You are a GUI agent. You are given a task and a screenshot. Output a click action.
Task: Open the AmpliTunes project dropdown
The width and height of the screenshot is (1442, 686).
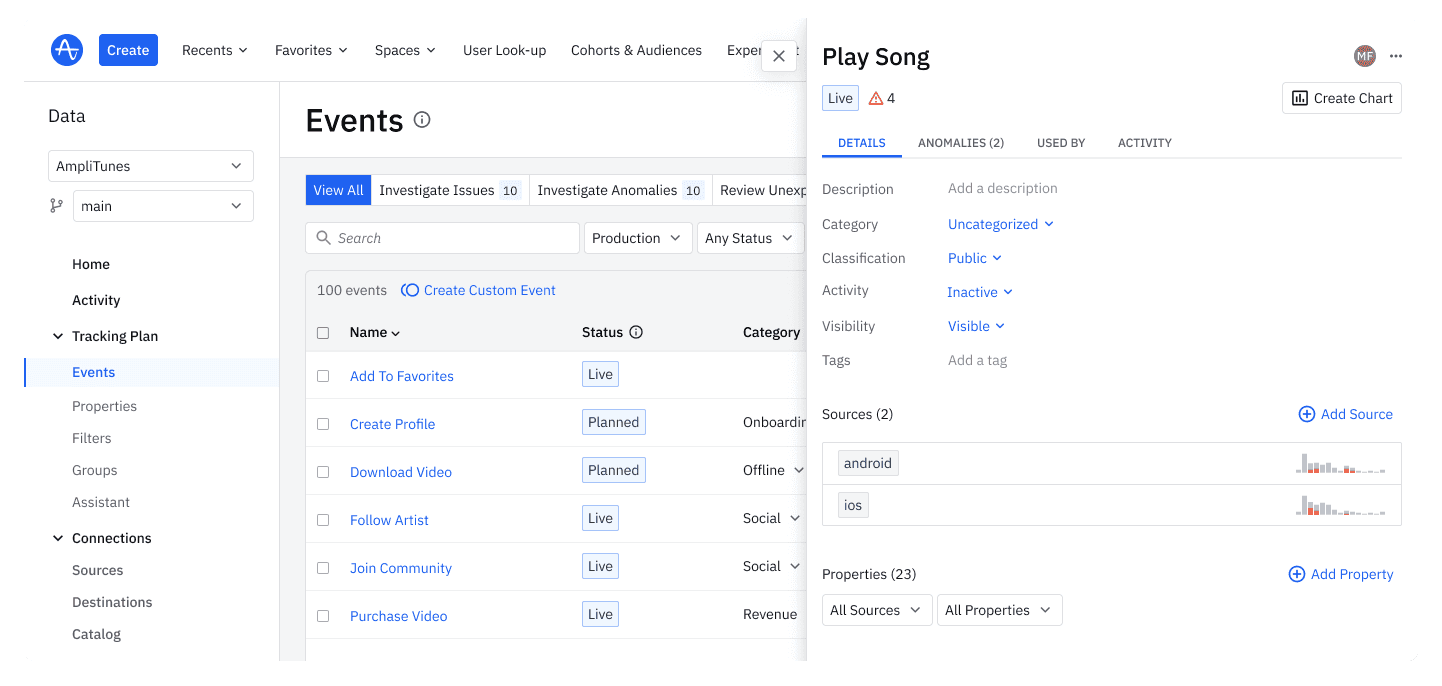(x=150, y=166)
